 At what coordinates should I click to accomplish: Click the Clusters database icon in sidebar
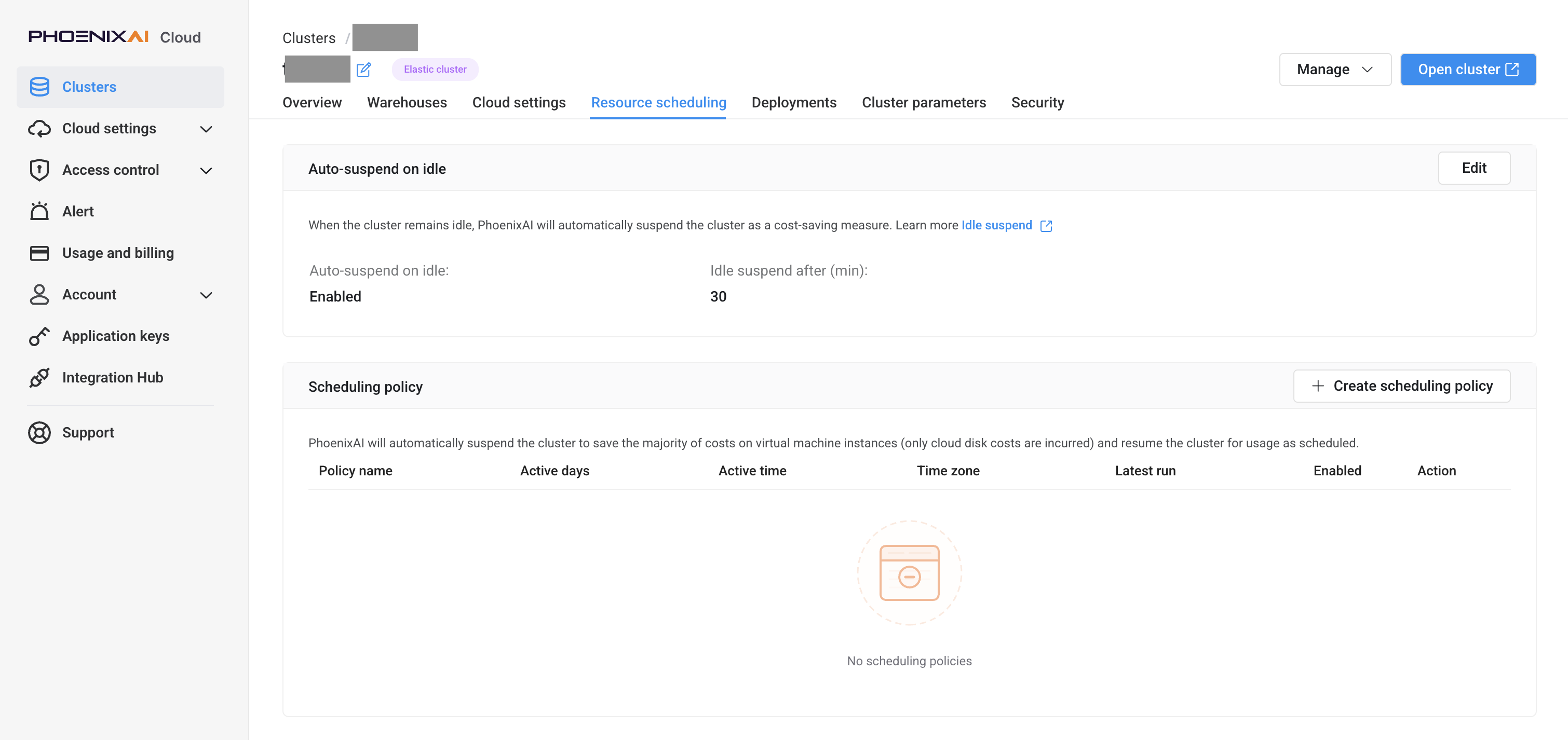tap(39, 87)
